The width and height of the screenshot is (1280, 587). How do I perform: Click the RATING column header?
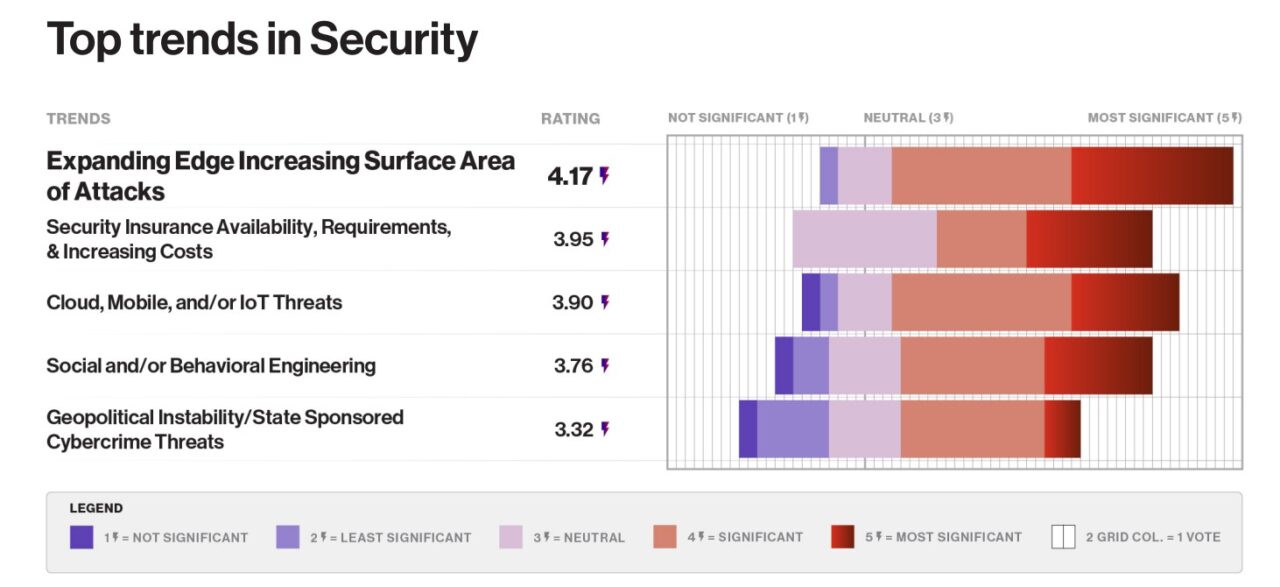570,118
